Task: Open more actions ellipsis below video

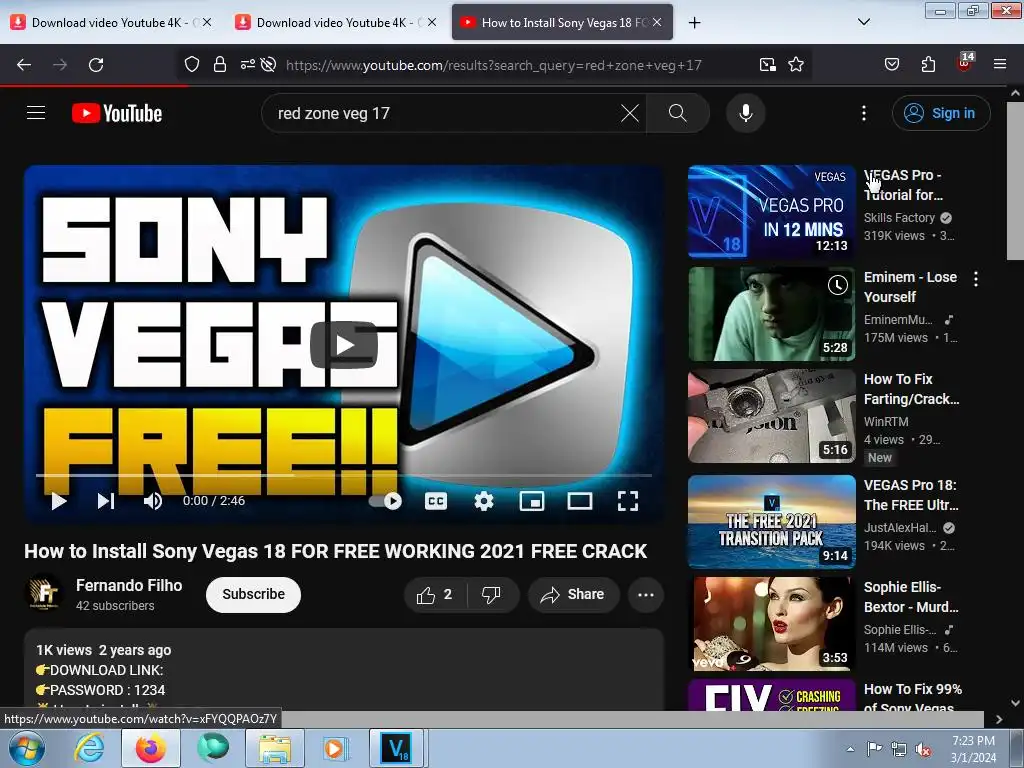Action: 645,594
